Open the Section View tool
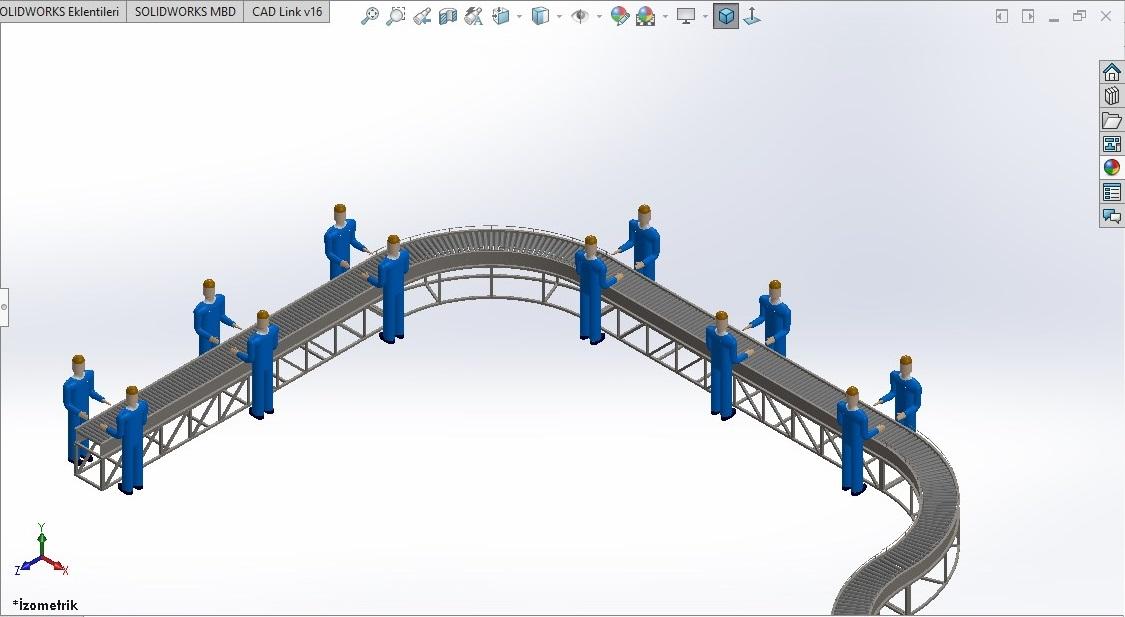 445,16
